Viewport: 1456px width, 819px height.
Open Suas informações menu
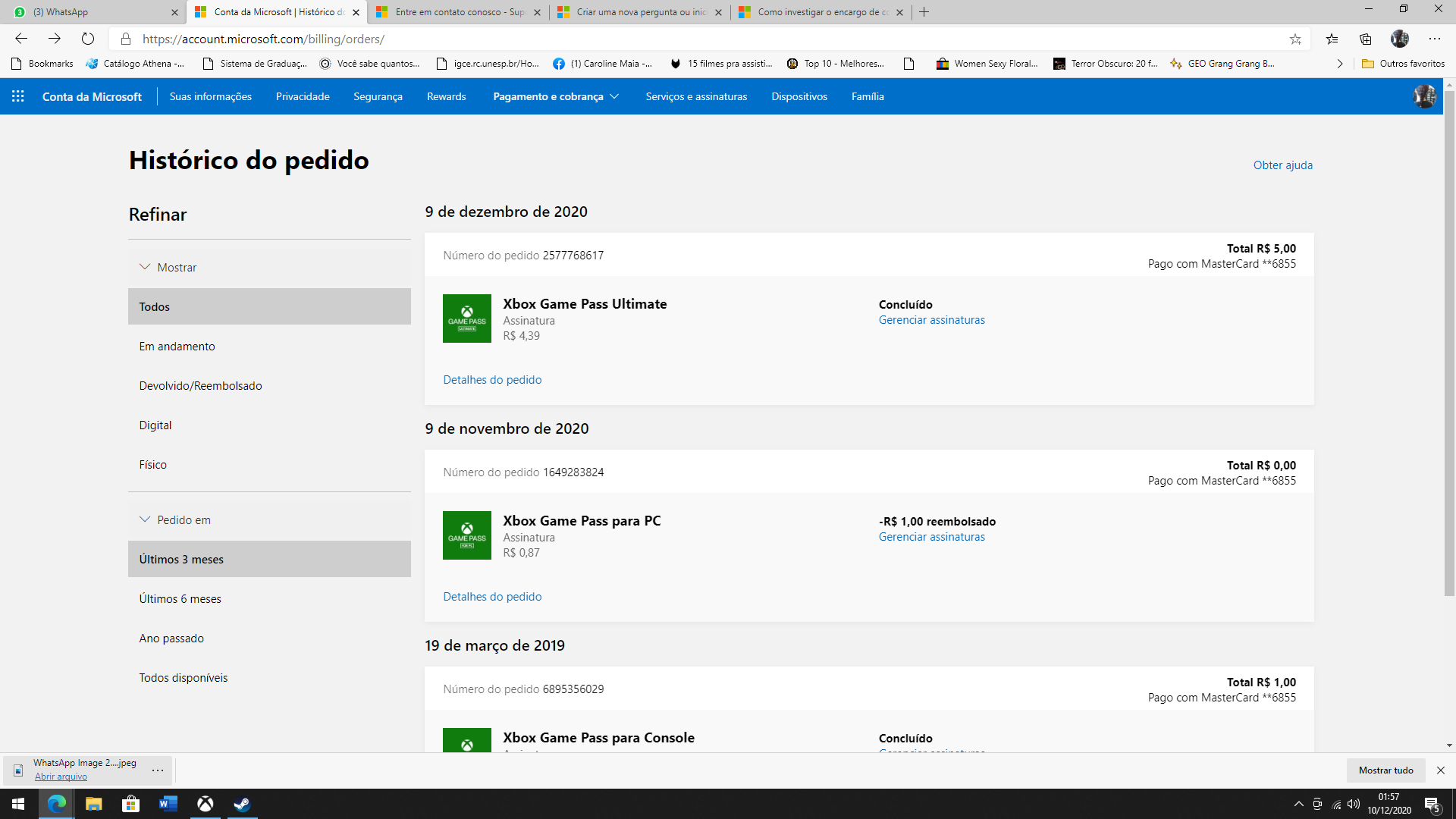(210, 96)
